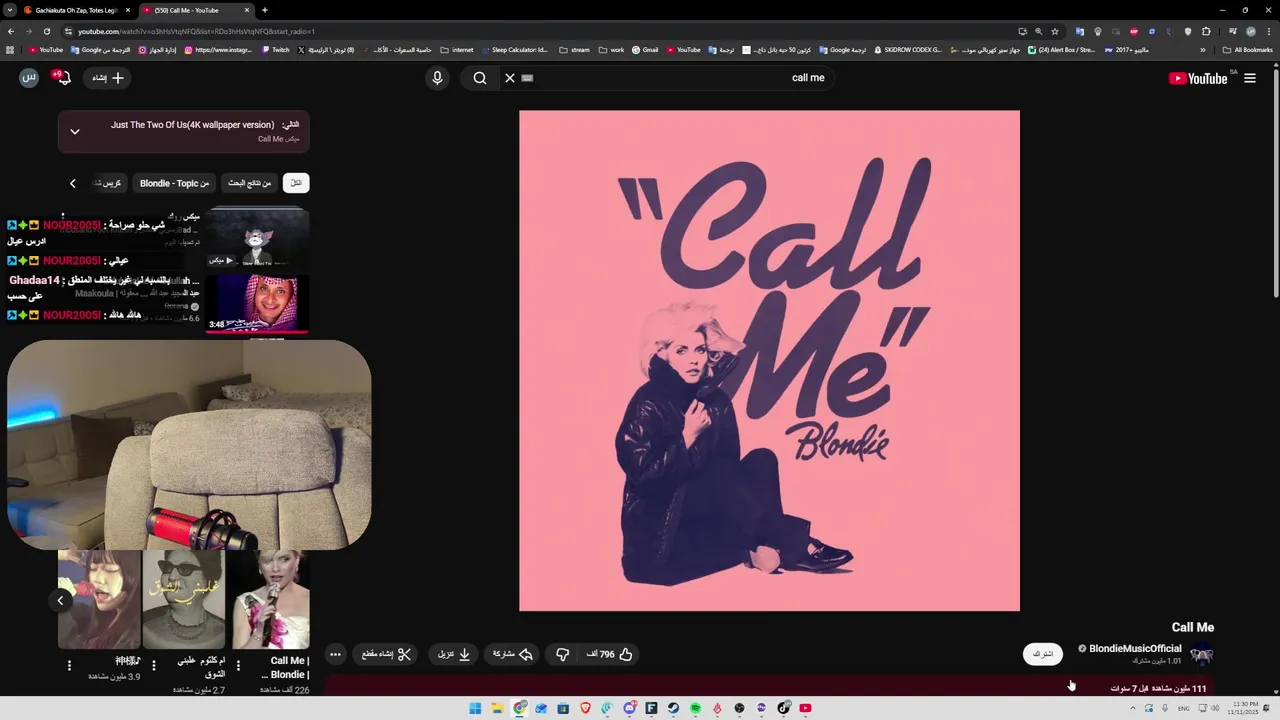
Task: Click the Clip scissors button
Action: click(386, 654)
